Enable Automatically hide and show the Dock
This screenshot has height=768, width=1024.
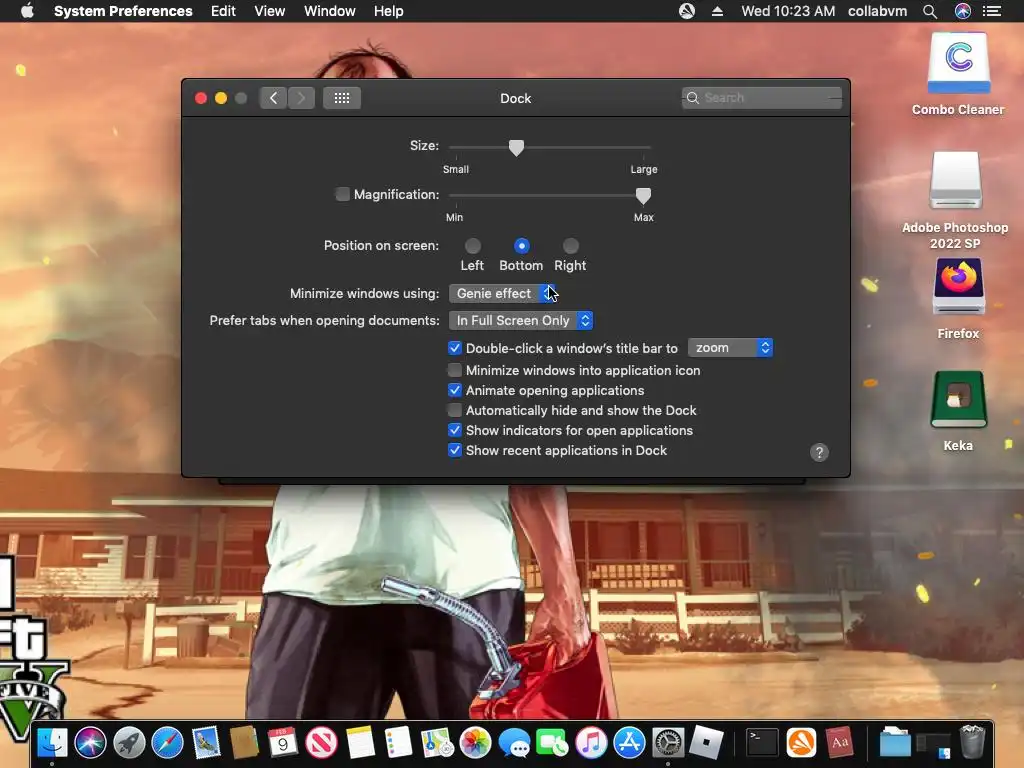[455, 410]
